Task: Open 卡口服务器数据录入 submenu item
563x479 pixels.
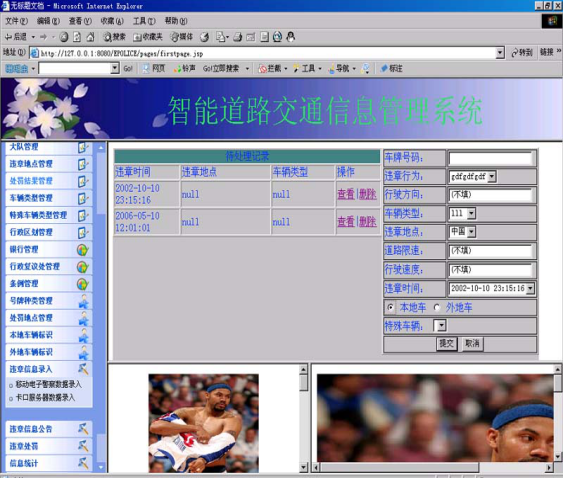Action: tap(45, 397)
